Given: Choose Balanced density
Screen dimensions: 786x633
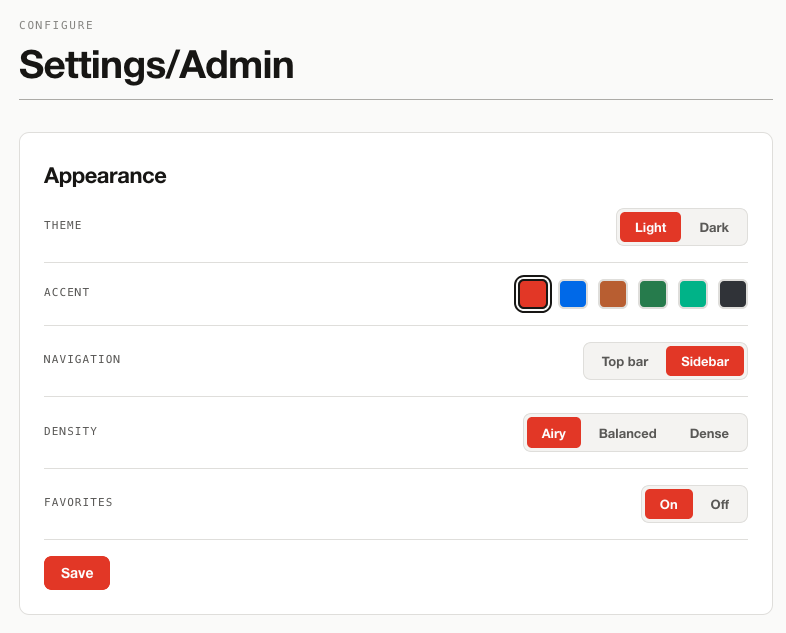Looking at the screenshot, I should pos(628,433).
